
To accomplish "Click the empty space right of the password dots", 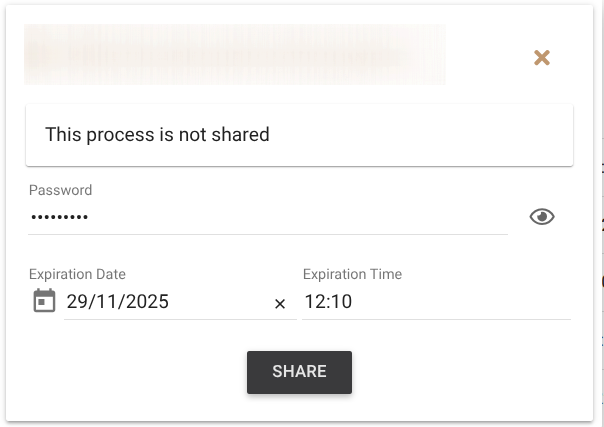I will pos(300,217).
